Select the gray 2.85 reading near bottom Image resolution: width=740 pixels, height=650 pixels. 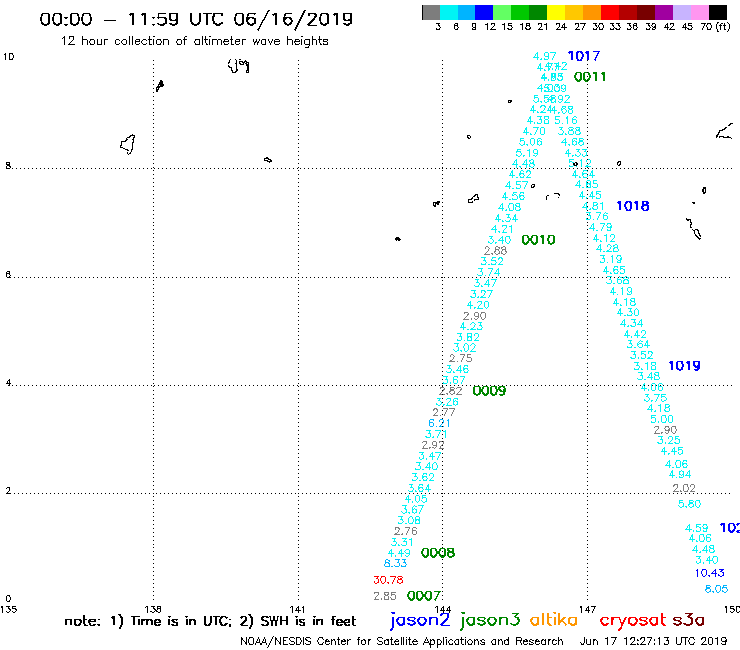[385, 596]
